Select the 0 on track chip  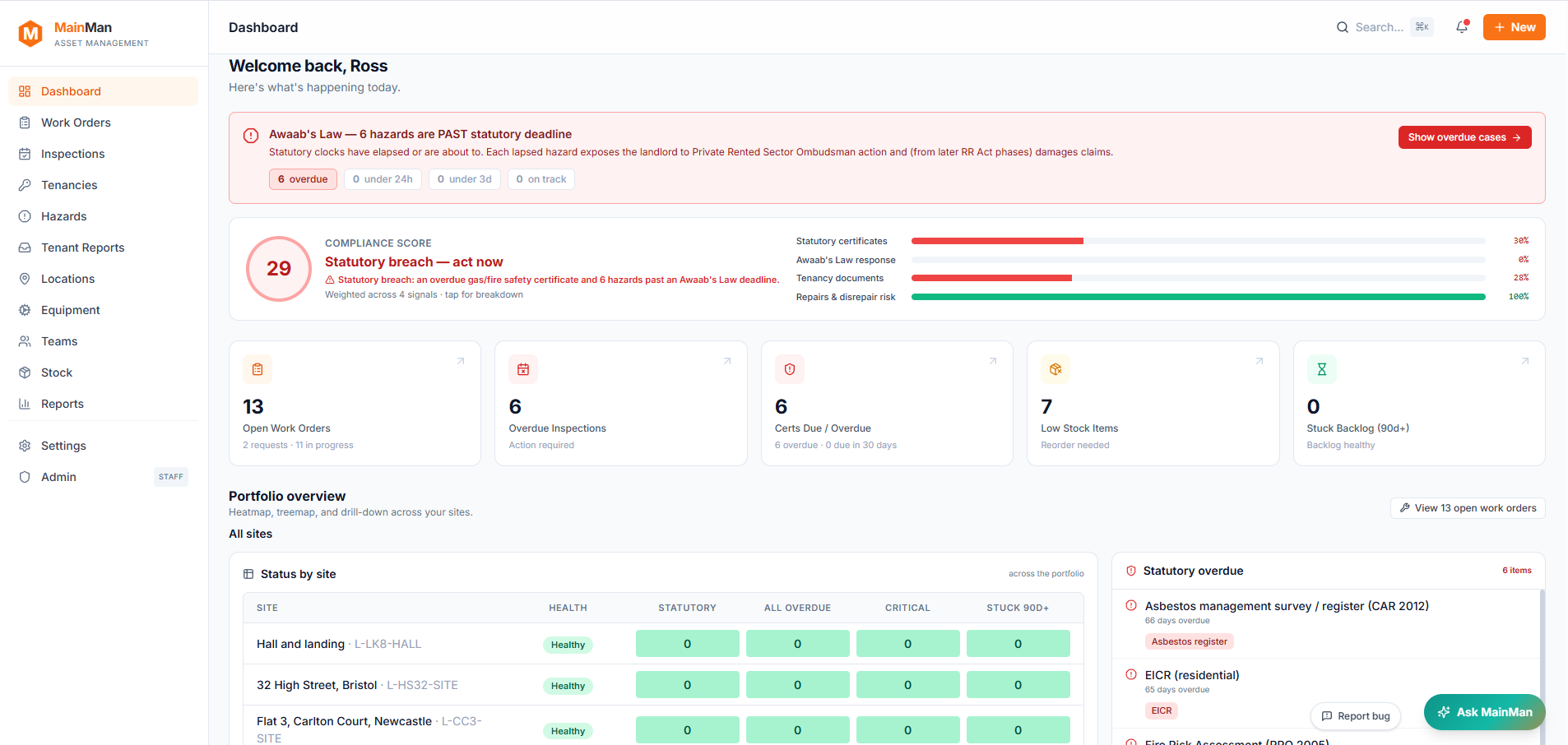(x=541, y=179)
